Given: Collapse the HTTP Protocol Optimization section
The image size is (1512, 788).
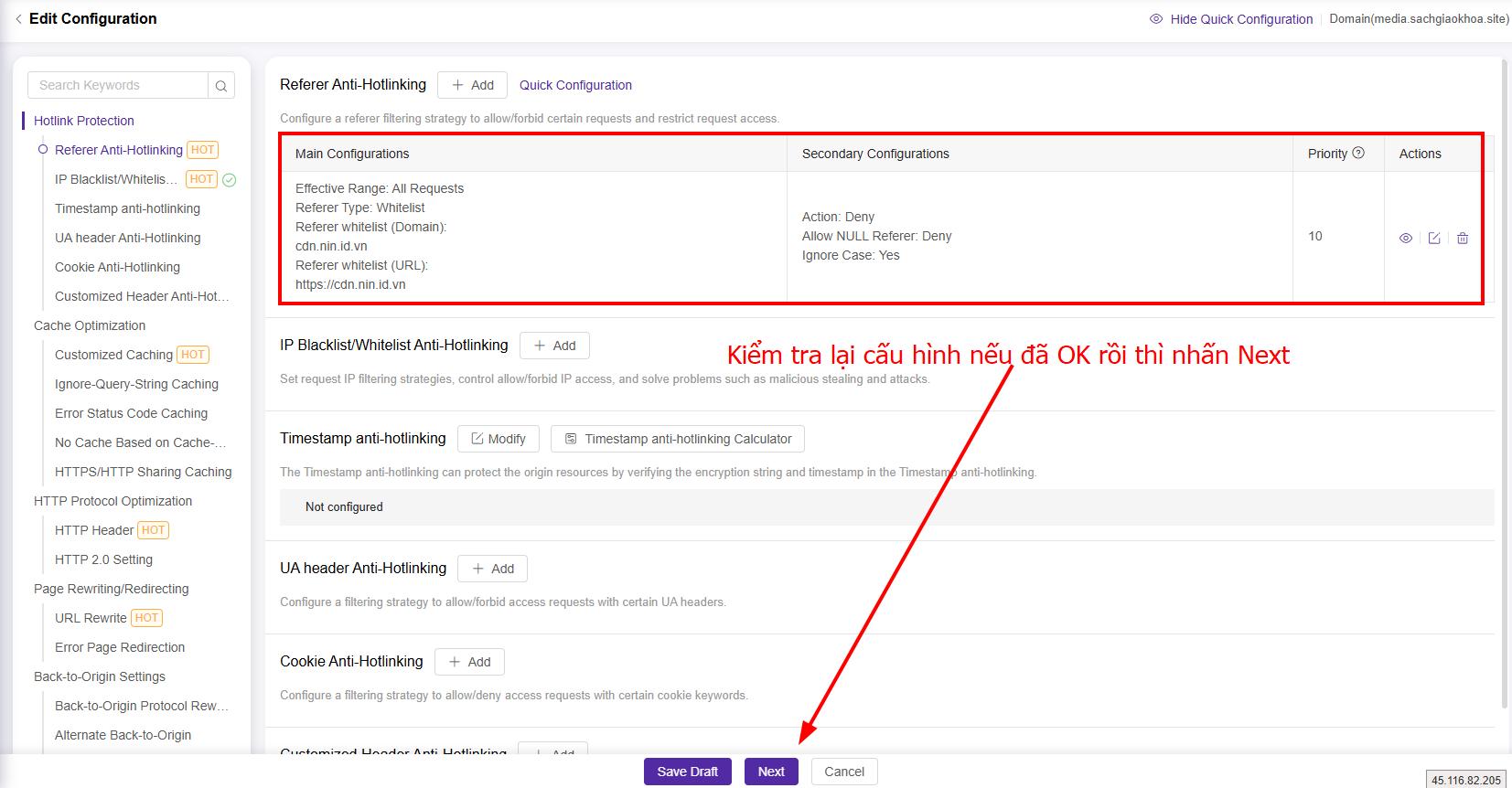Looking at the screenshot, I should point(113,501).
